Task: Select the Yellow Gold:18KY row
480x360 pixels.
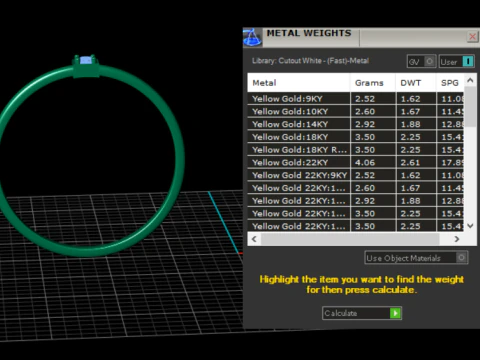Action: pyautogui.click(x=355, y=137)
